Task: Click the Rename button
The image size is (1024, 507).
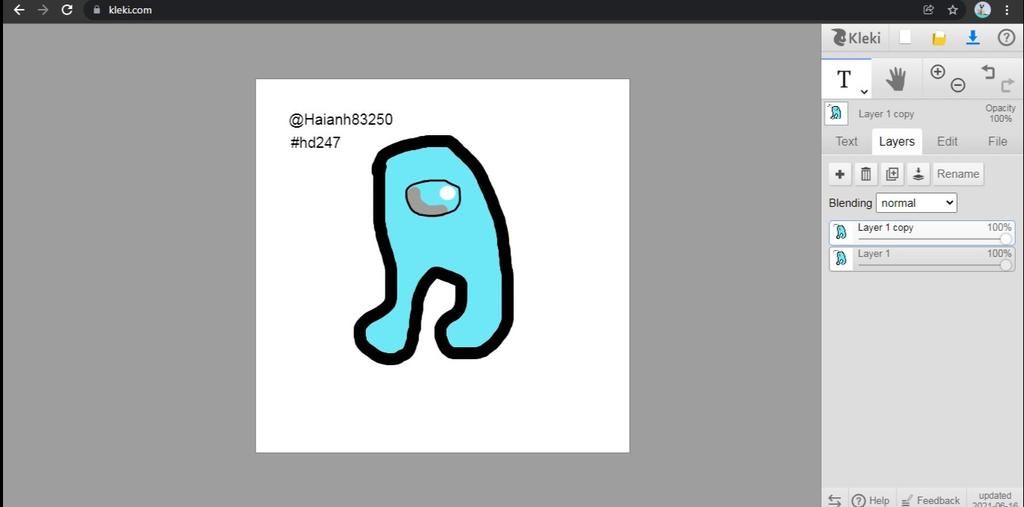Action: (958, 174)
